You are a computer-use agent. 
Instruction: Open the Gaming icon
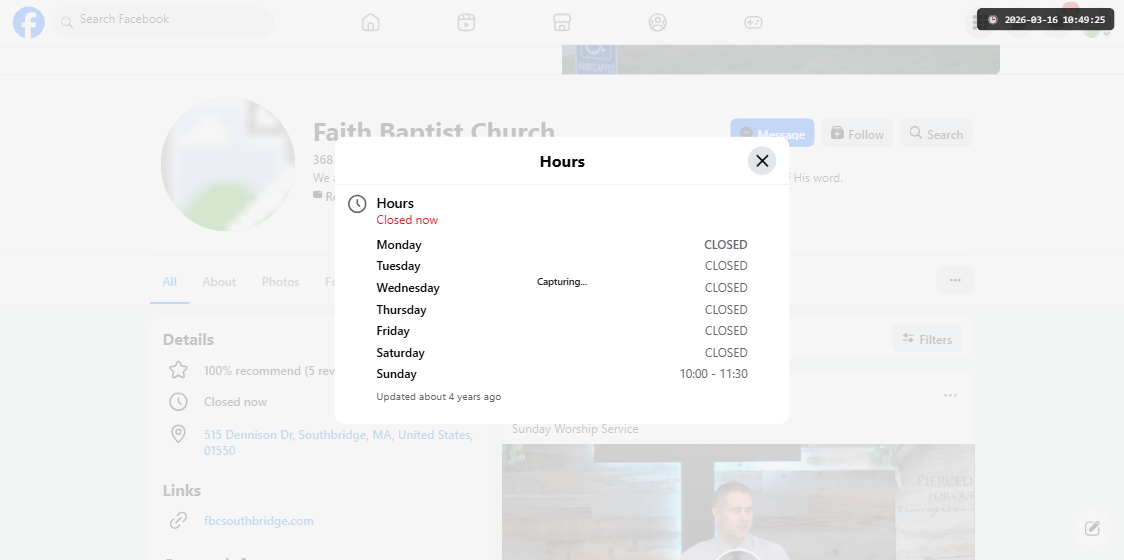coord(753,22)
